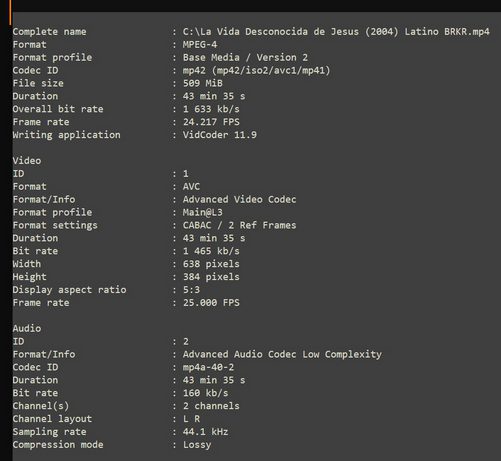Click the Codec ID mp42 value
Screen dimensions: 501x461
point(256,71)
